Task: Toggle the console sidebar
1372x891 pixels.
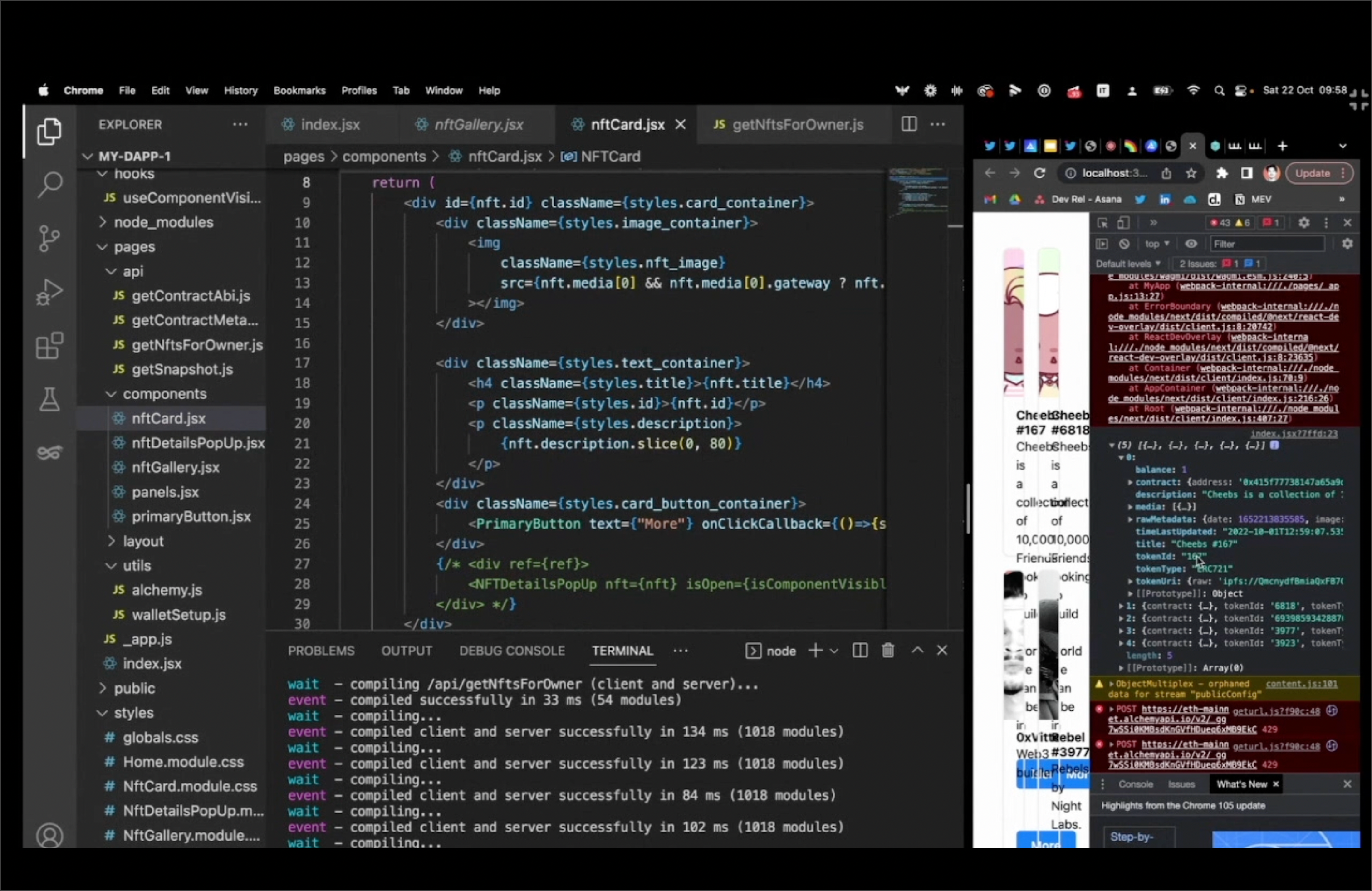Action: pyautogui.click(x=1102, y=244)
